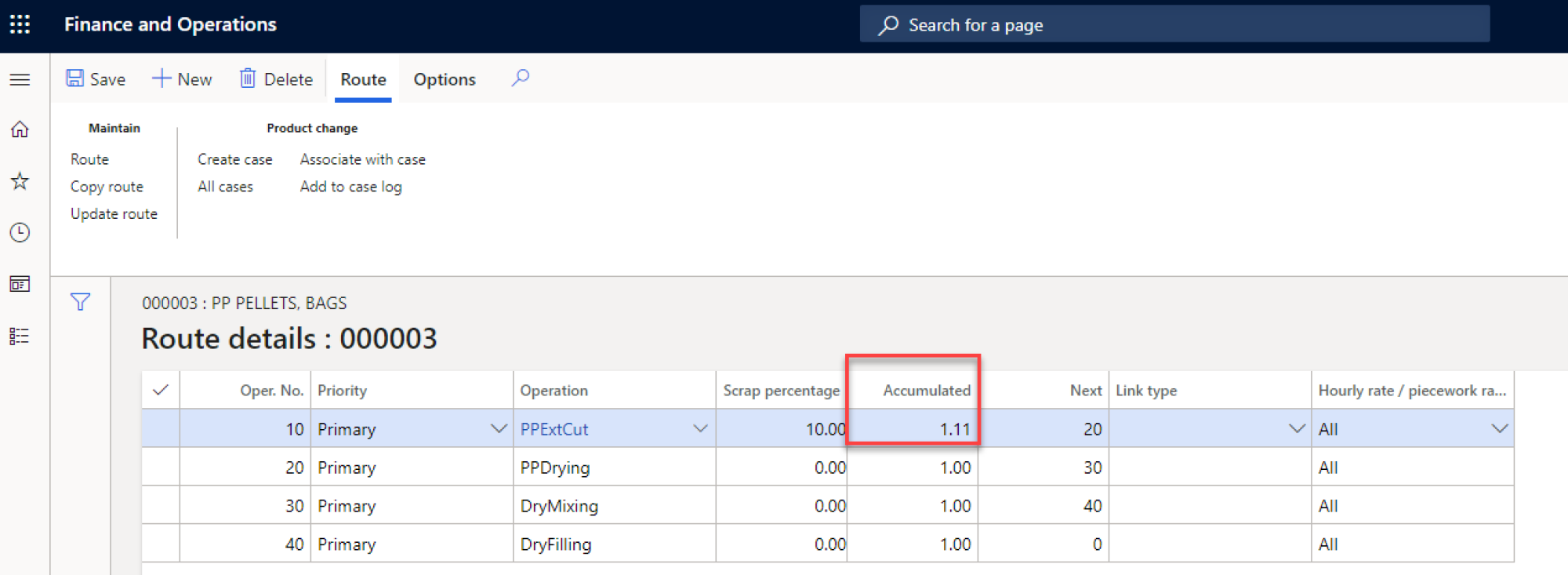Screen dimensions: 1568x575
Task: Click Create case under Product change
Action: tap(234, 159)
